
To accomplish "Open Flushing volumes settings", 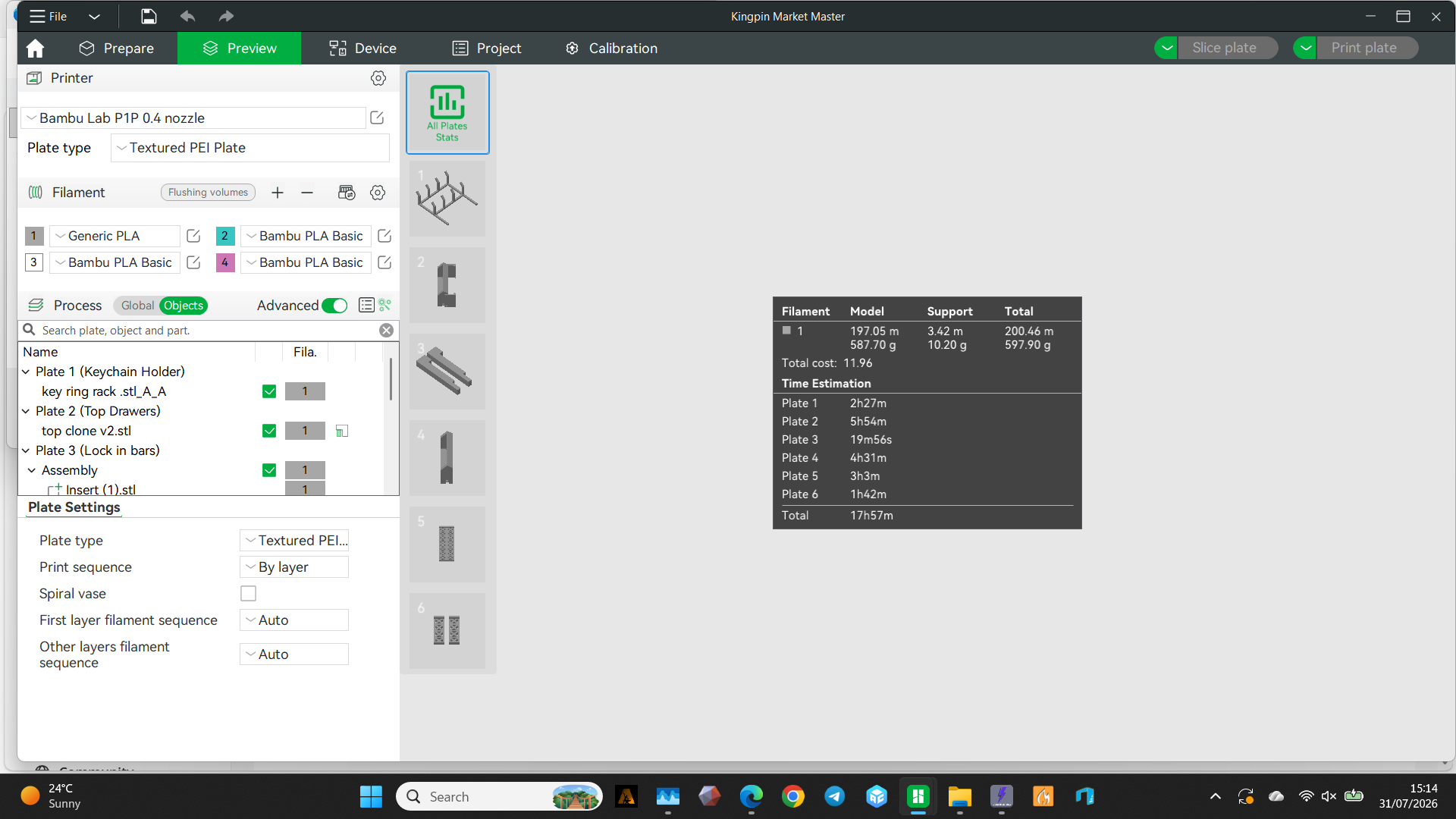I will 208,193.
